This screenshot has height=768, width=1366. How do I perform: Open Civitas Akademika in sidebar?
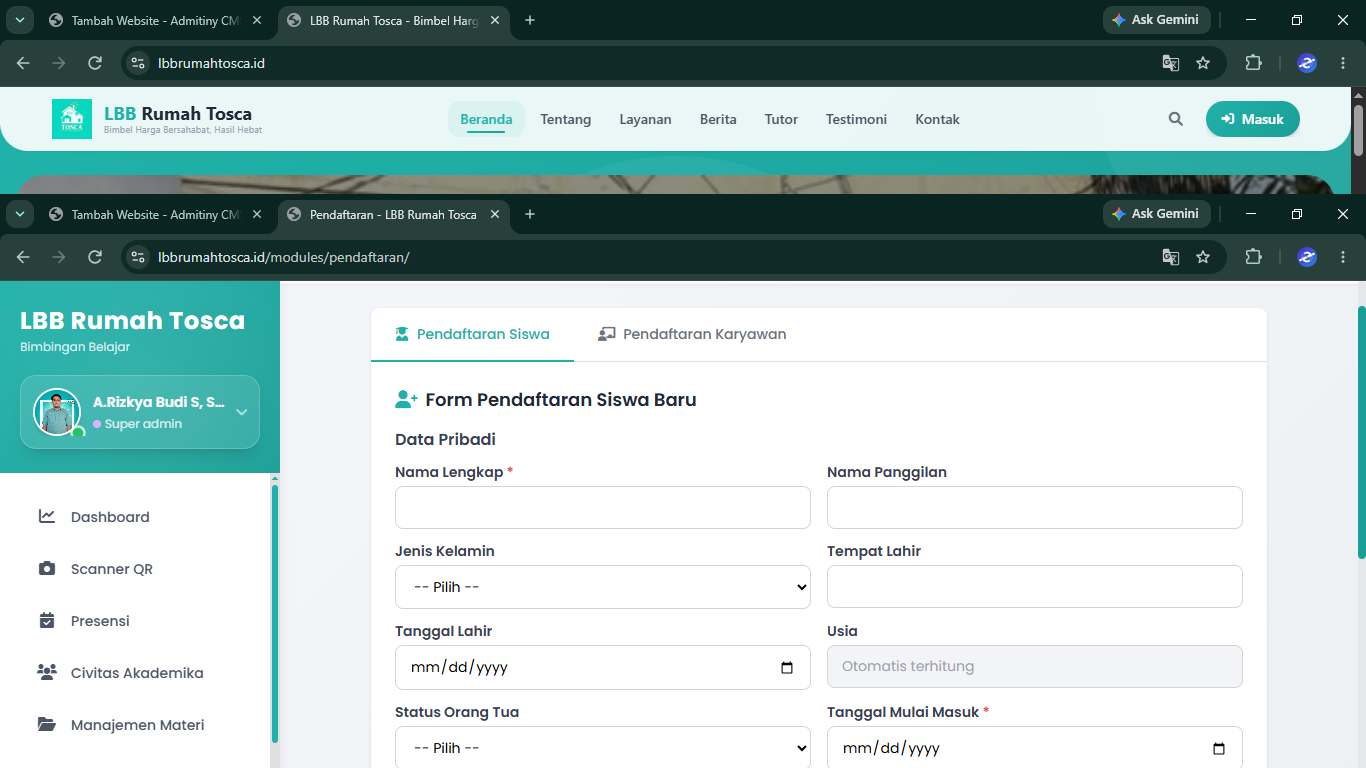click(x=135, y=673)
